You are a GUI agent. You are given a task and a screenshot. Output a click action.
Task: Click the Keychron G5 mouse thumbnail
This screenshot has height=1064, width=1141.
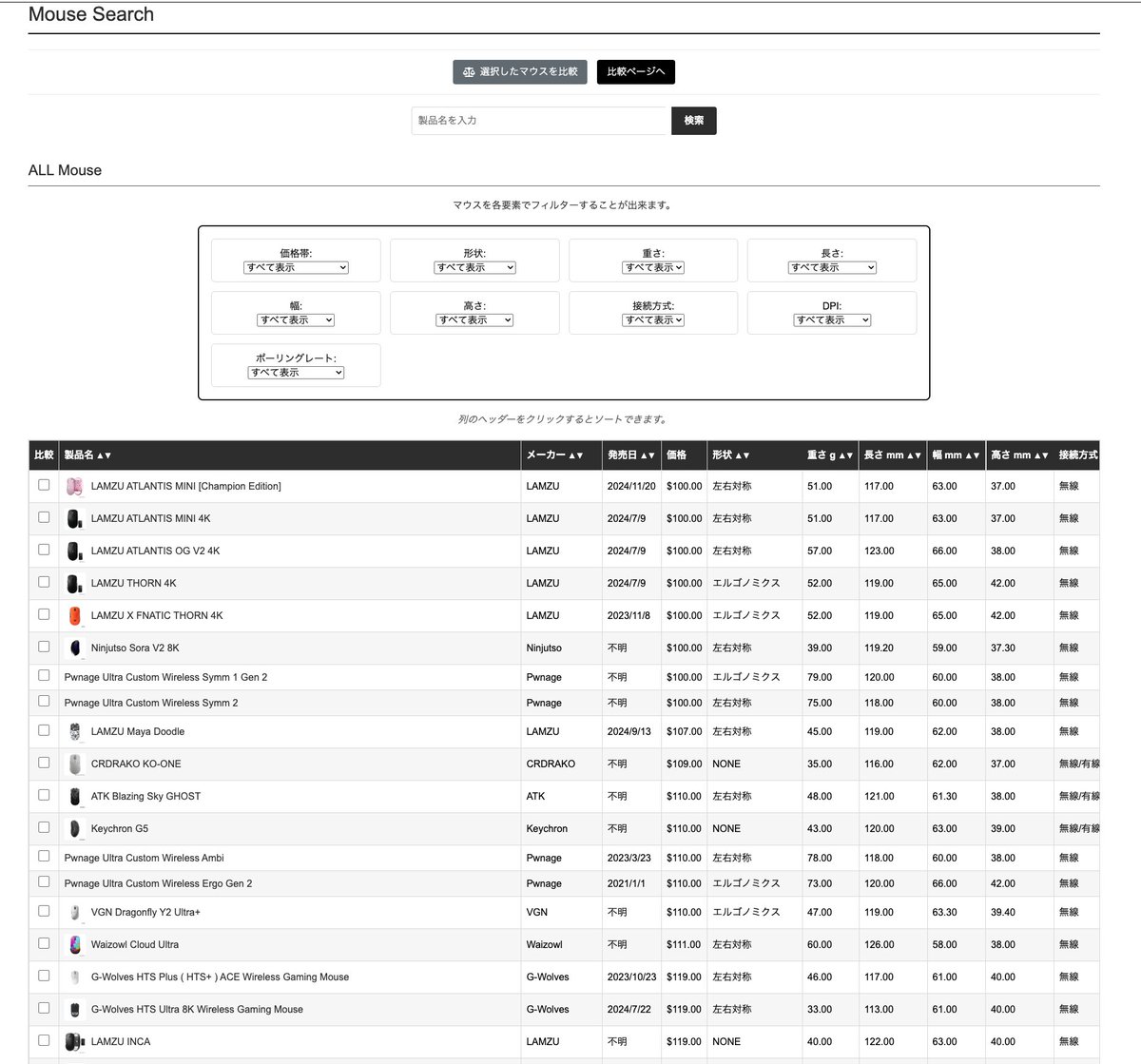coord(74,829)
